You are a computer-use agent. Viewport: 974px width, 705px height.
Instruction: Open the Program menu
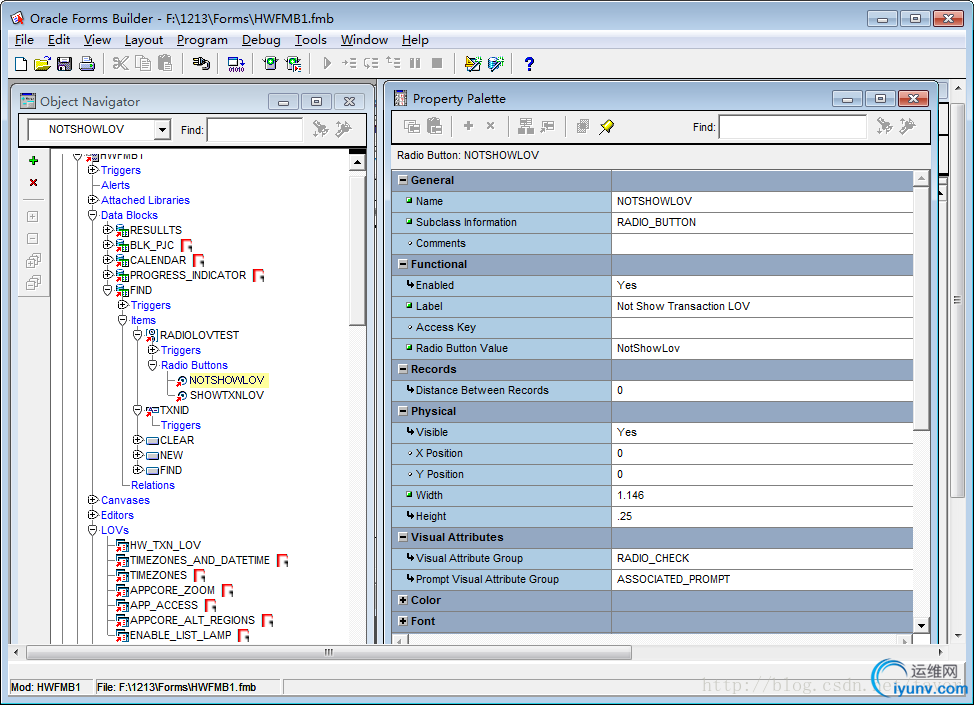point(202,40)
